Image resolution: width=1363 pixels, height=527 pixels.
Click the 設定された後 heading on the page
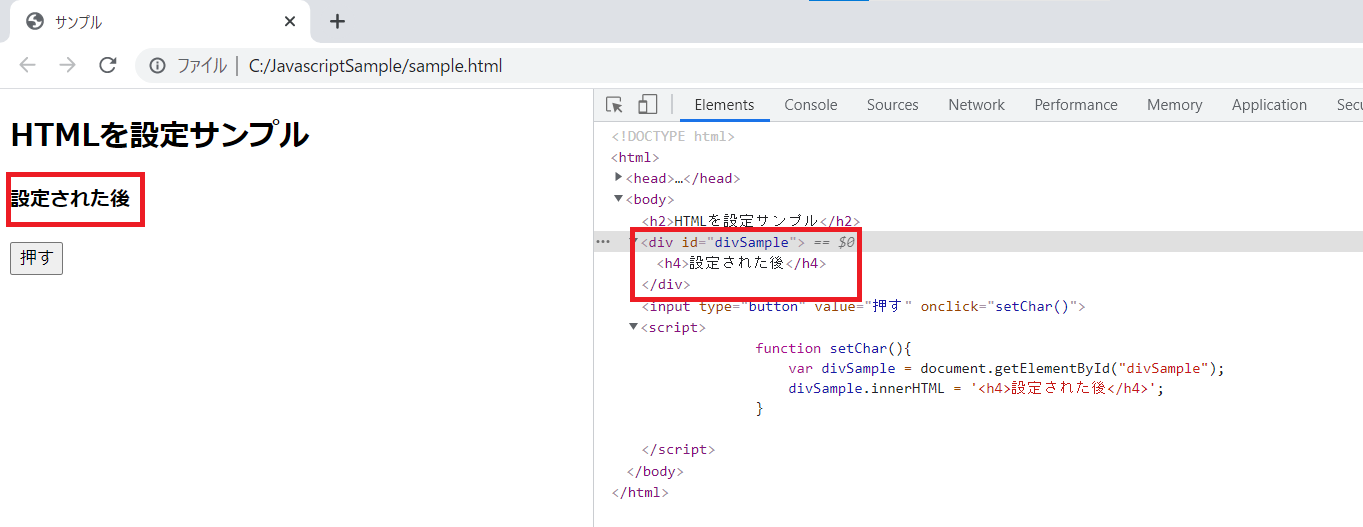coord(70,198)
